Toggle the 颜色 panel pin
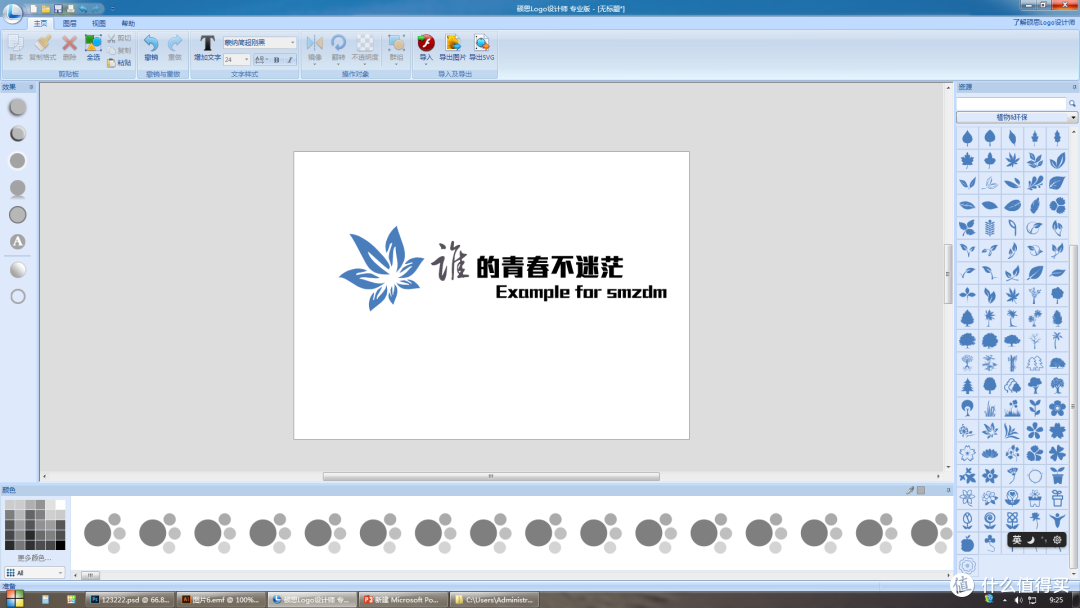This screenshot has height=608, width=1080. [948, 490]
